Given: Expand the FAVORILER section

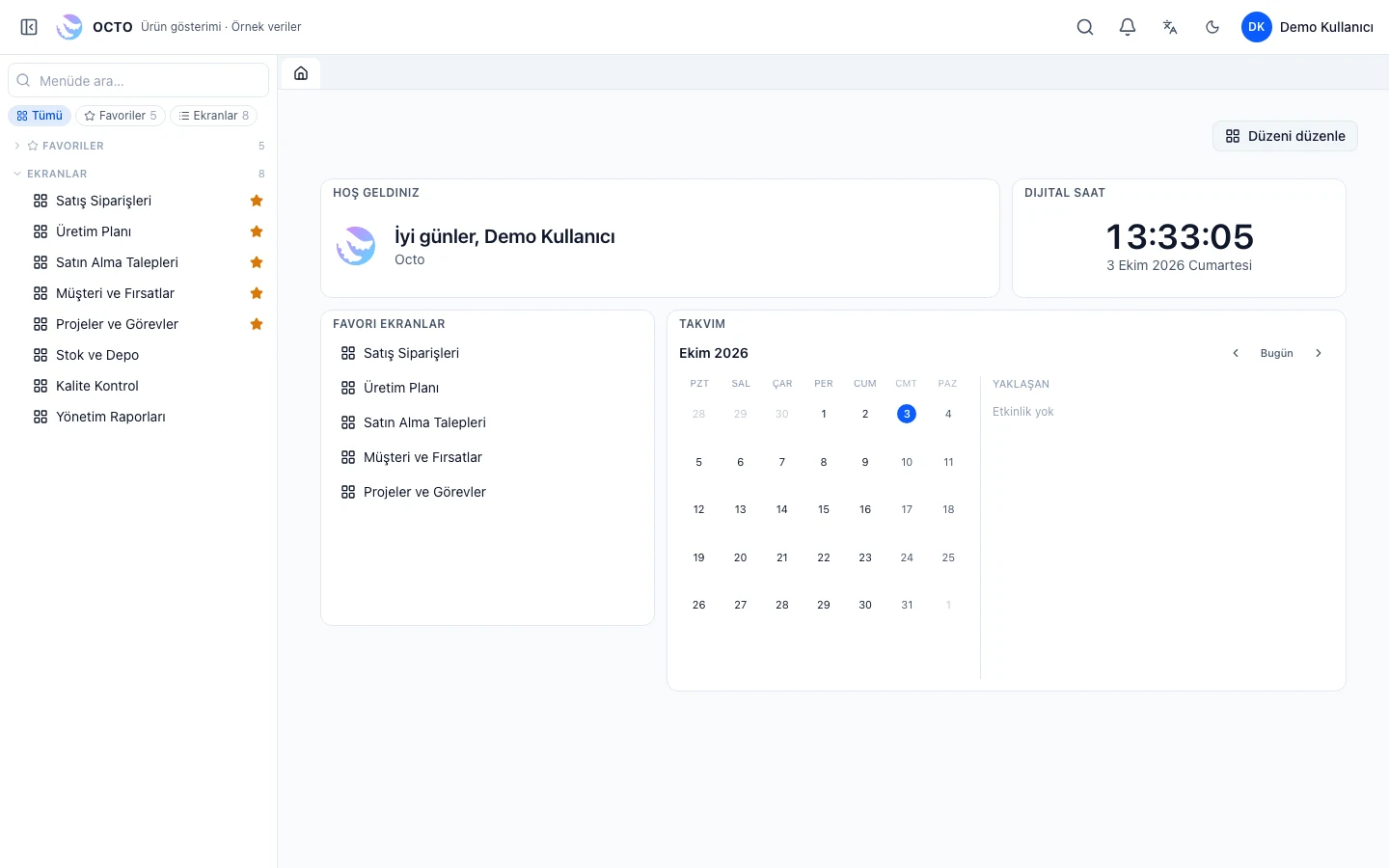Looking at the screenshot, I should pyautogui.click(x=139, y=146).
